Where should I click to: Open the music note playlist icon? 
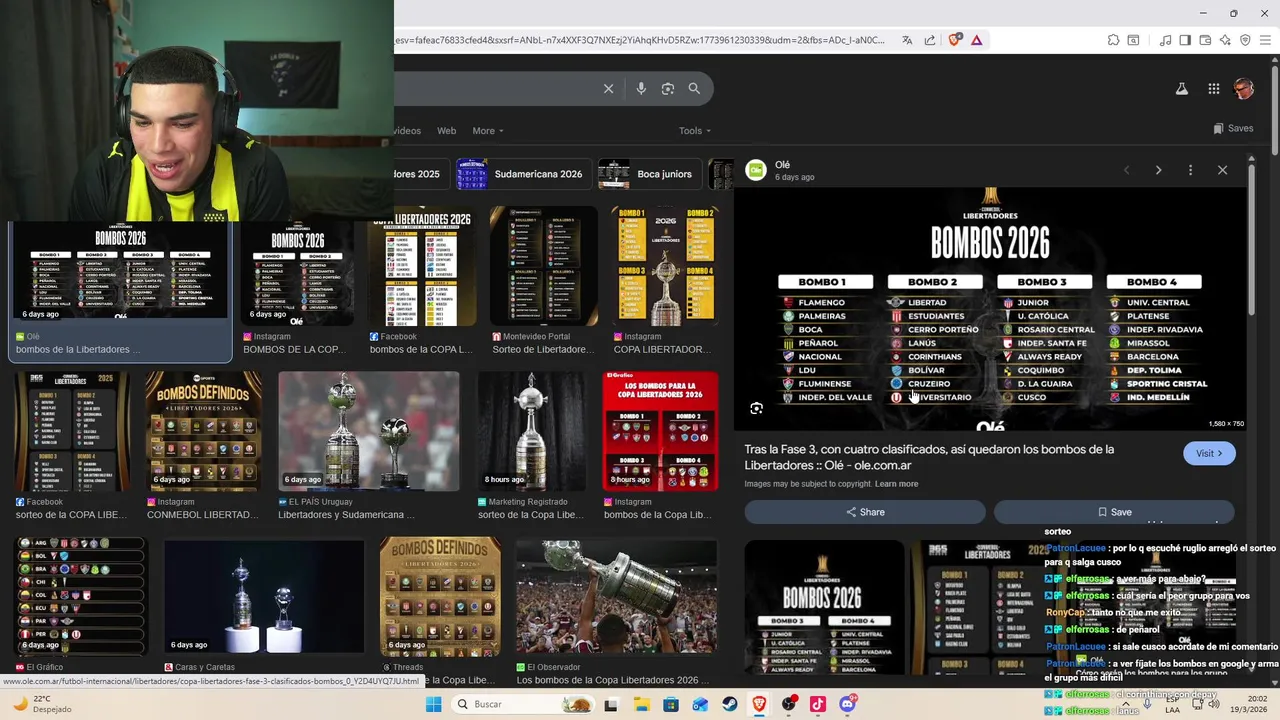click(1165, 40)
